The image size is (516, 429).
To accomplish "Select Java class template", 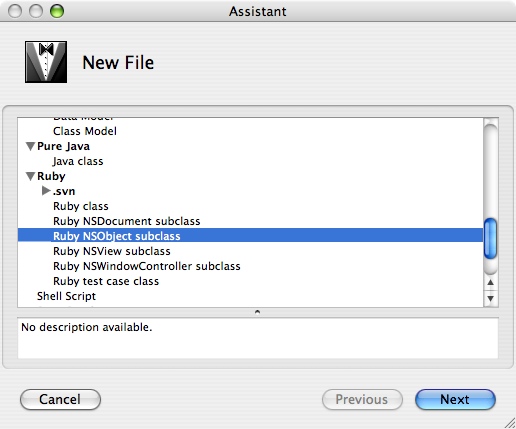I will click(x=78, y=161).
